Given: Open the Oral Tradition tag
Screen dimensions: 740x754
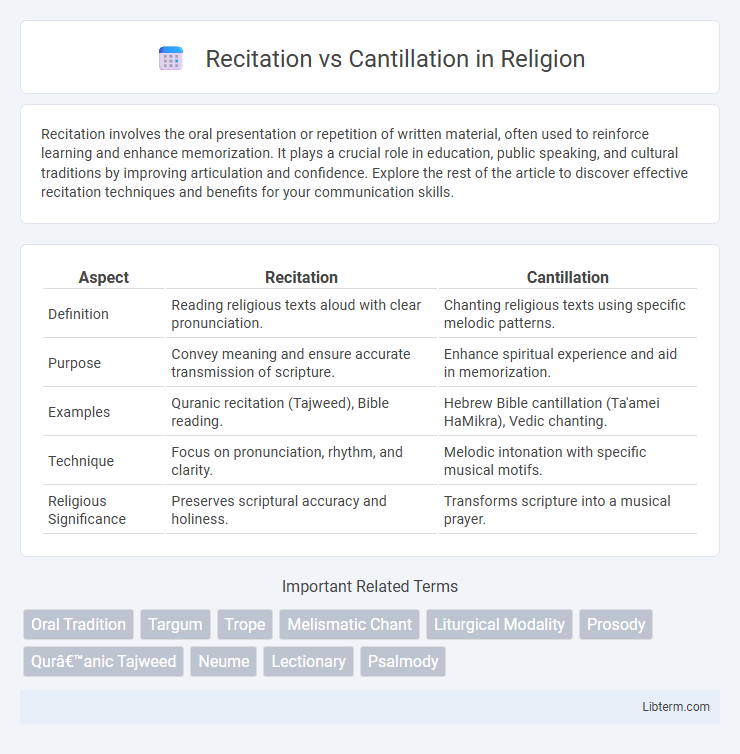Looking at the screenshot, I should (78, 624).
